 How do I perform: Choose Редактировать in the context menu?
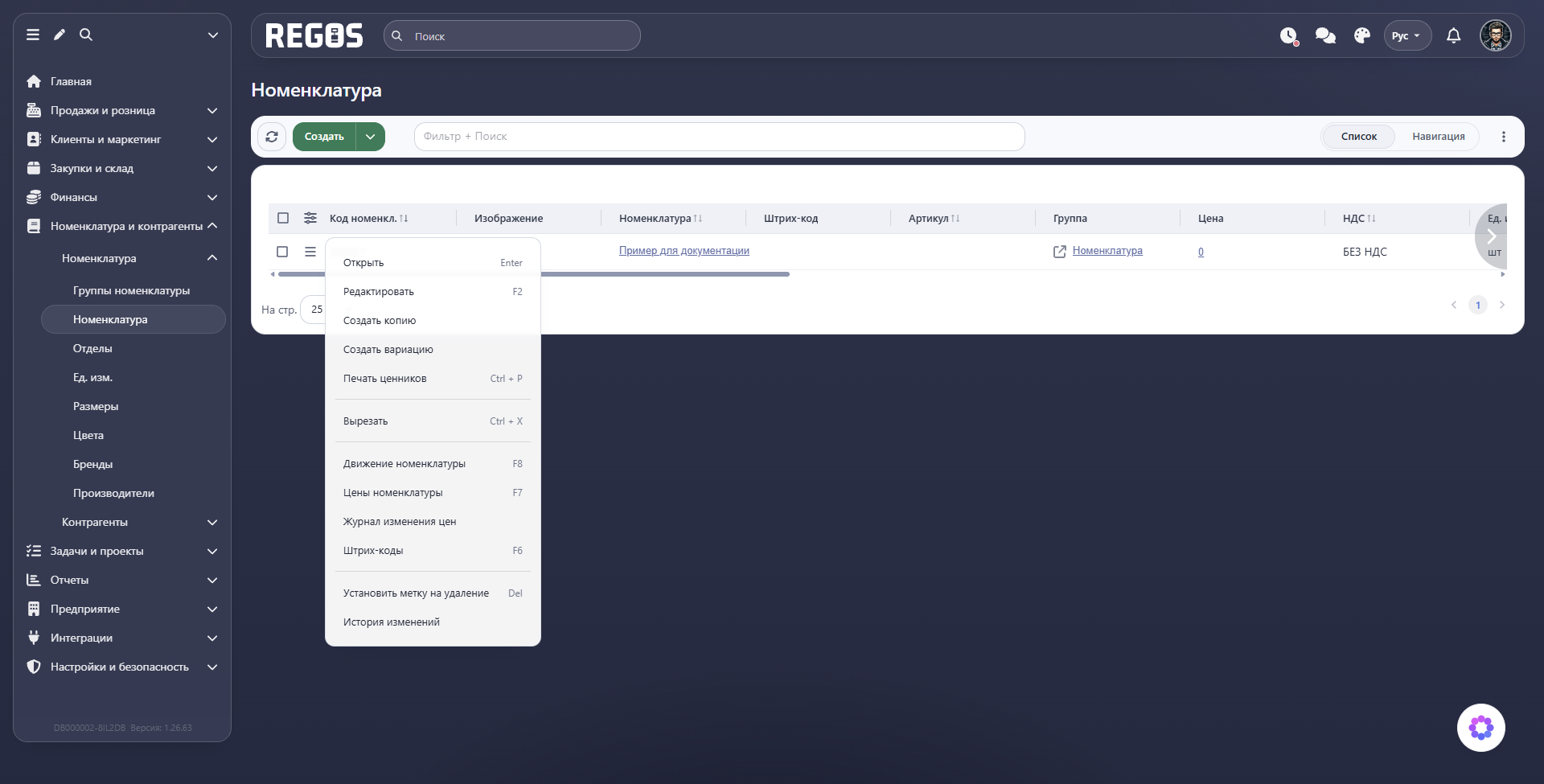[x=433, y=292]
